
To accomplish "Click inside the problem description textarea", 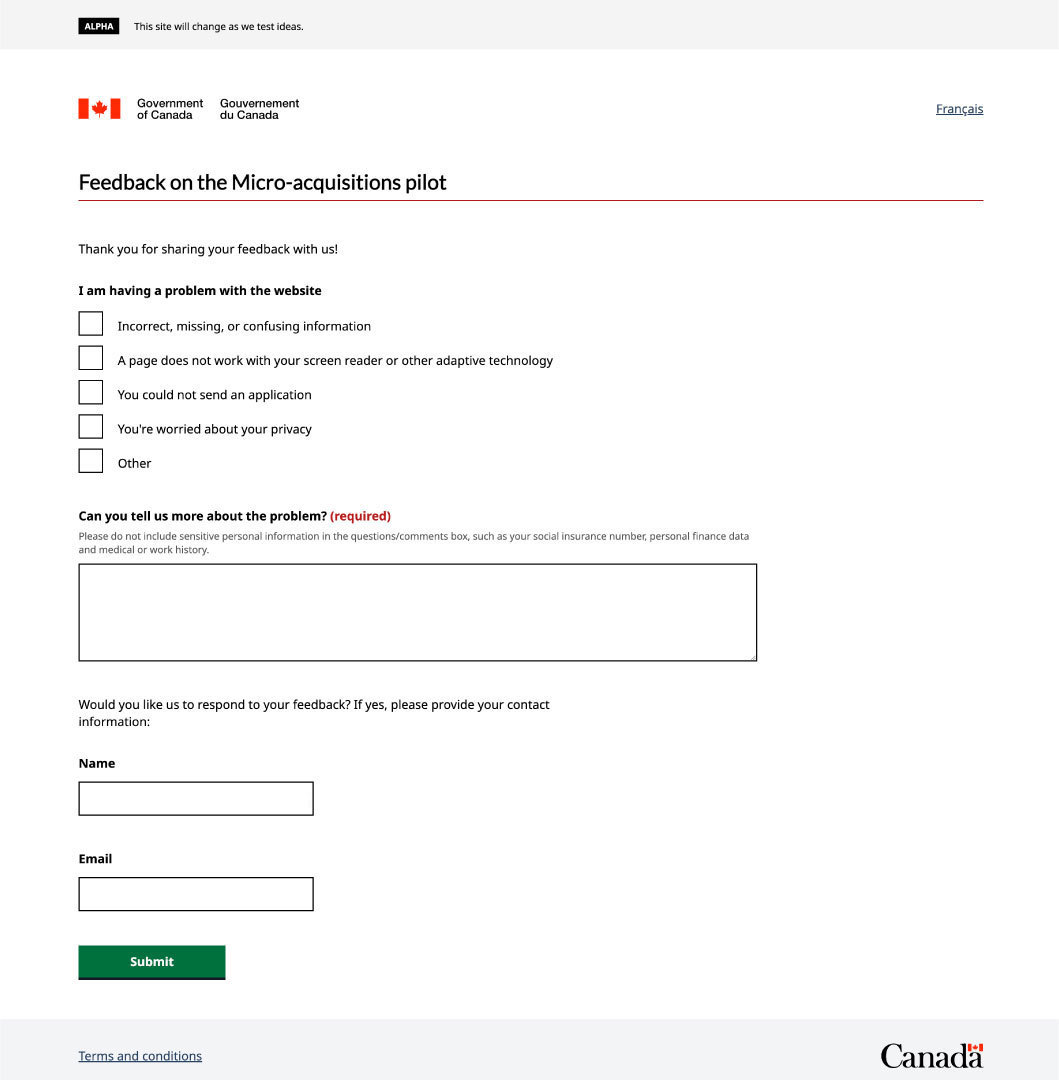I will [x=417, y=610].
